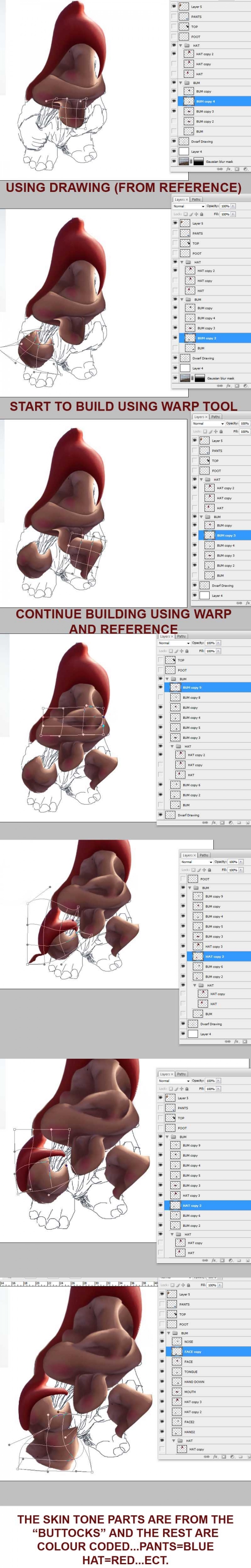The image size is (251, 1568).
Task: Click BUM folder icon in FACE copy panel
Action: tap(175, 1333)
